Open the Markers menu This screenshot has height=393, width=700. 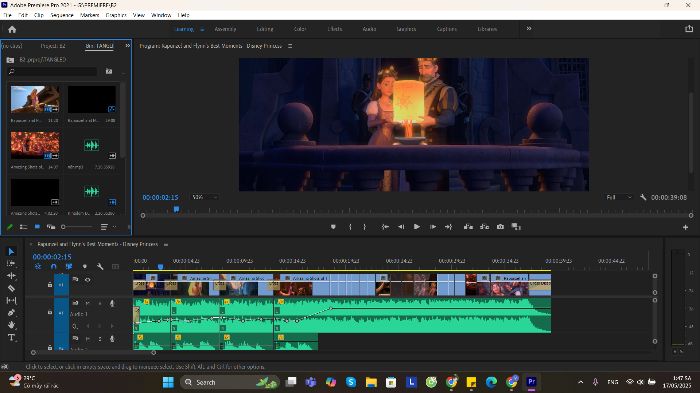point(89,15)
